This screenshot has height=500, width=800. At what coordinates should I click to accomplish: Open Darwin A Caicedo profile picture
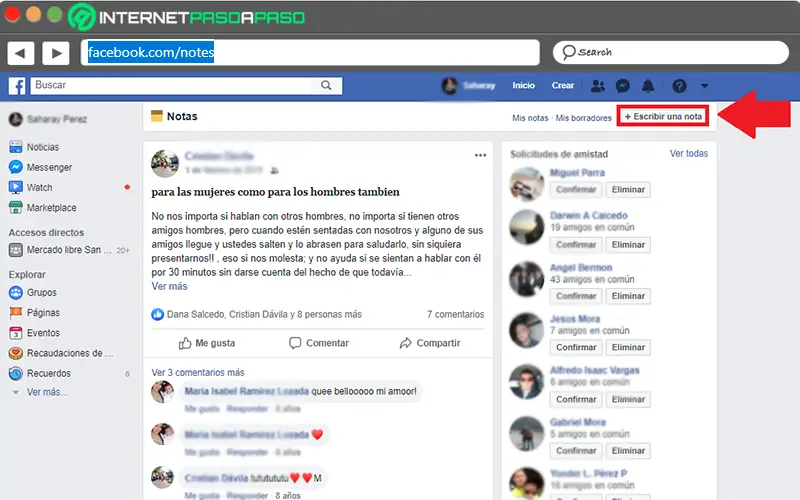point(527,227)
